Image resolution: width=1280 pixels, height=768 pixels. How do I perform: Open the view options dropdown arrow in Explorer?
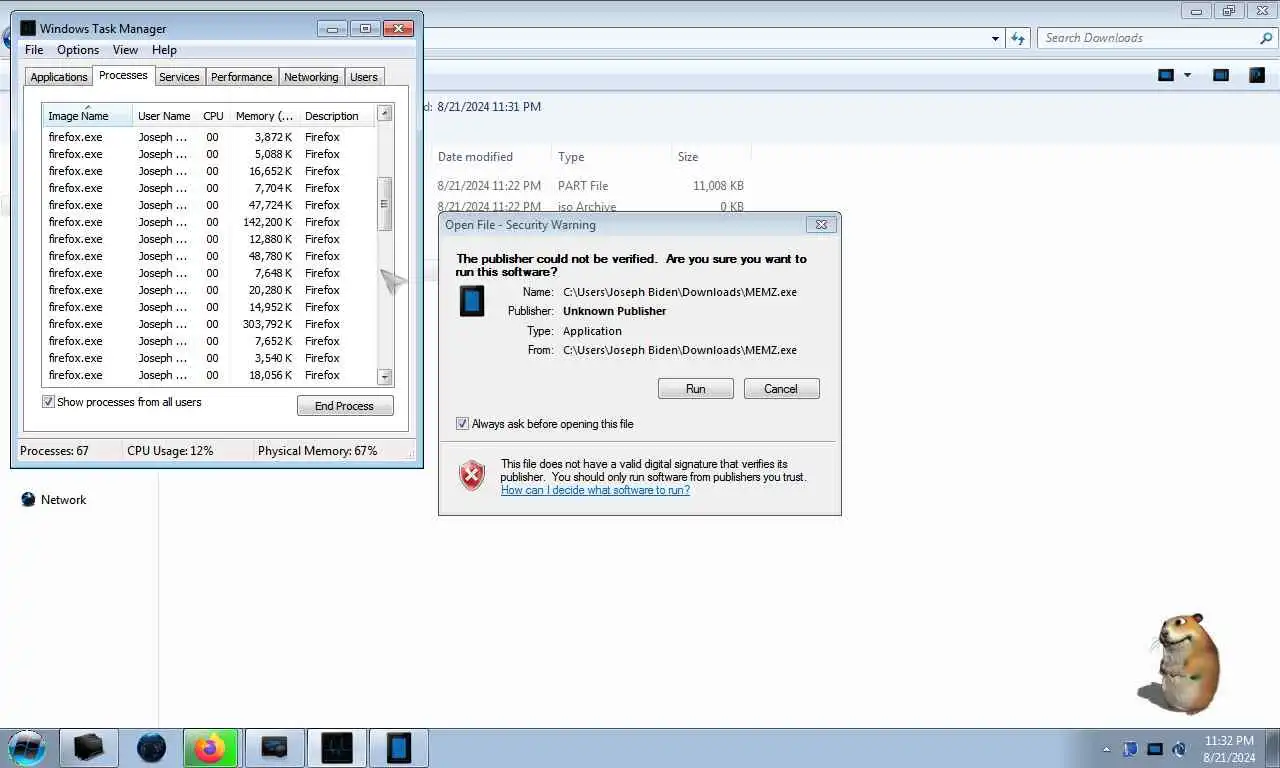(x=1188, y=75)
